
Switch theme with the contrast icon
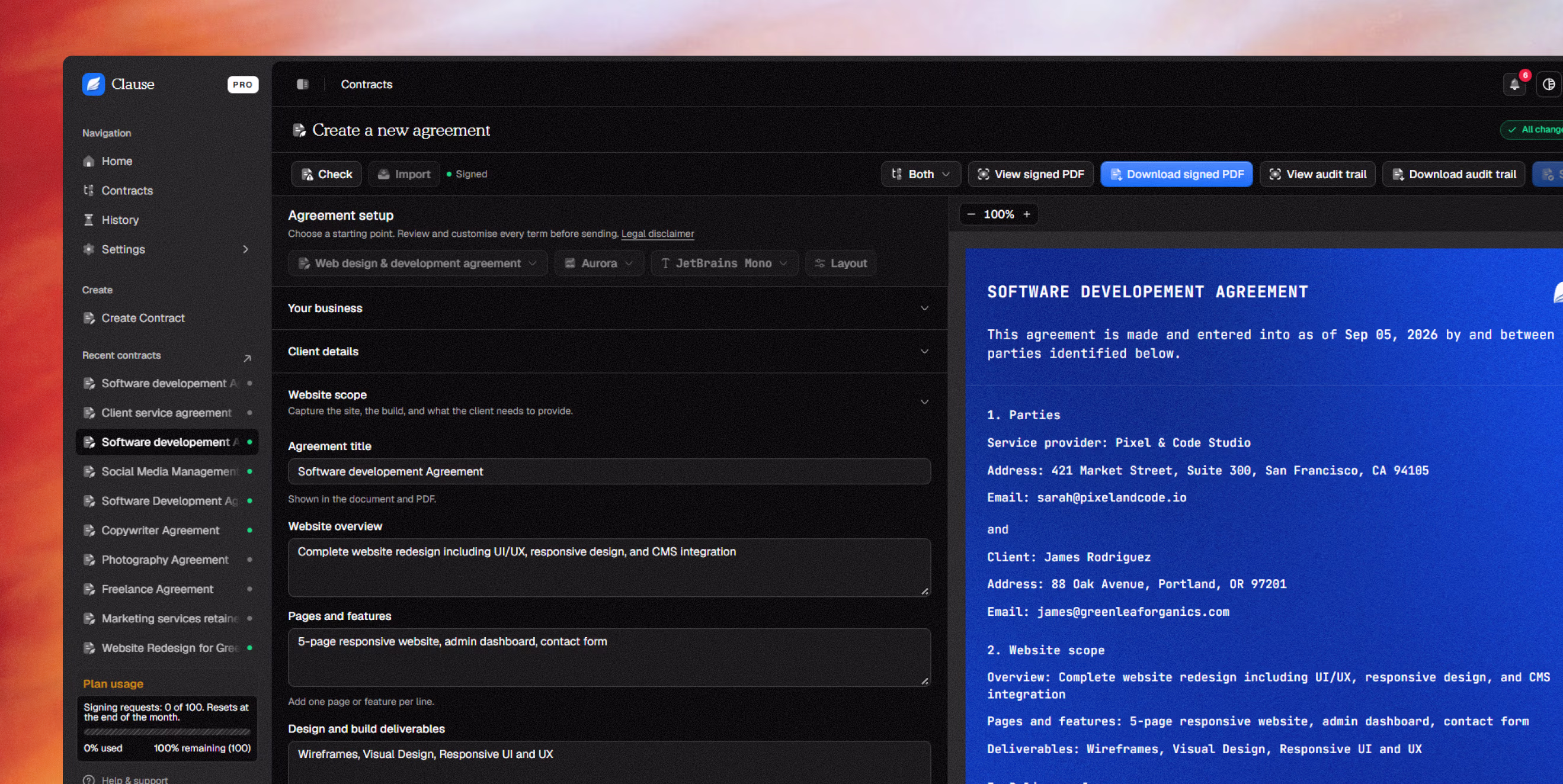pyautogui.click(x=1548, y=84)
